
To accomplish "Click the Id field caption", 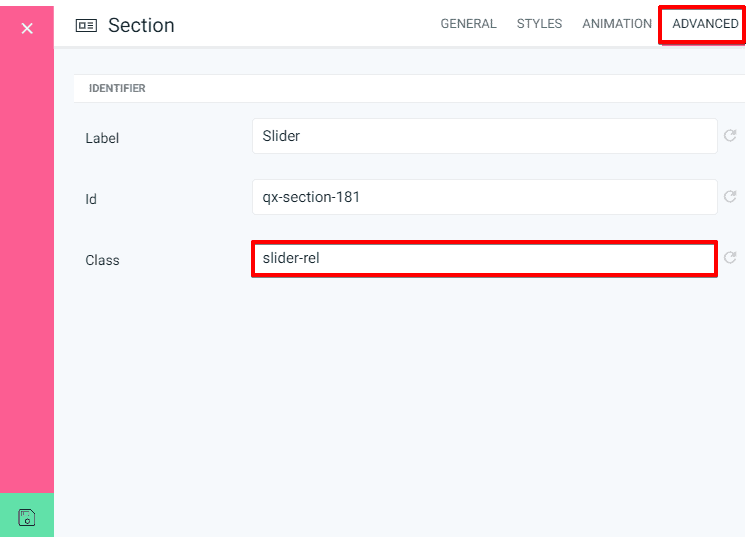I will pos(91,199).
